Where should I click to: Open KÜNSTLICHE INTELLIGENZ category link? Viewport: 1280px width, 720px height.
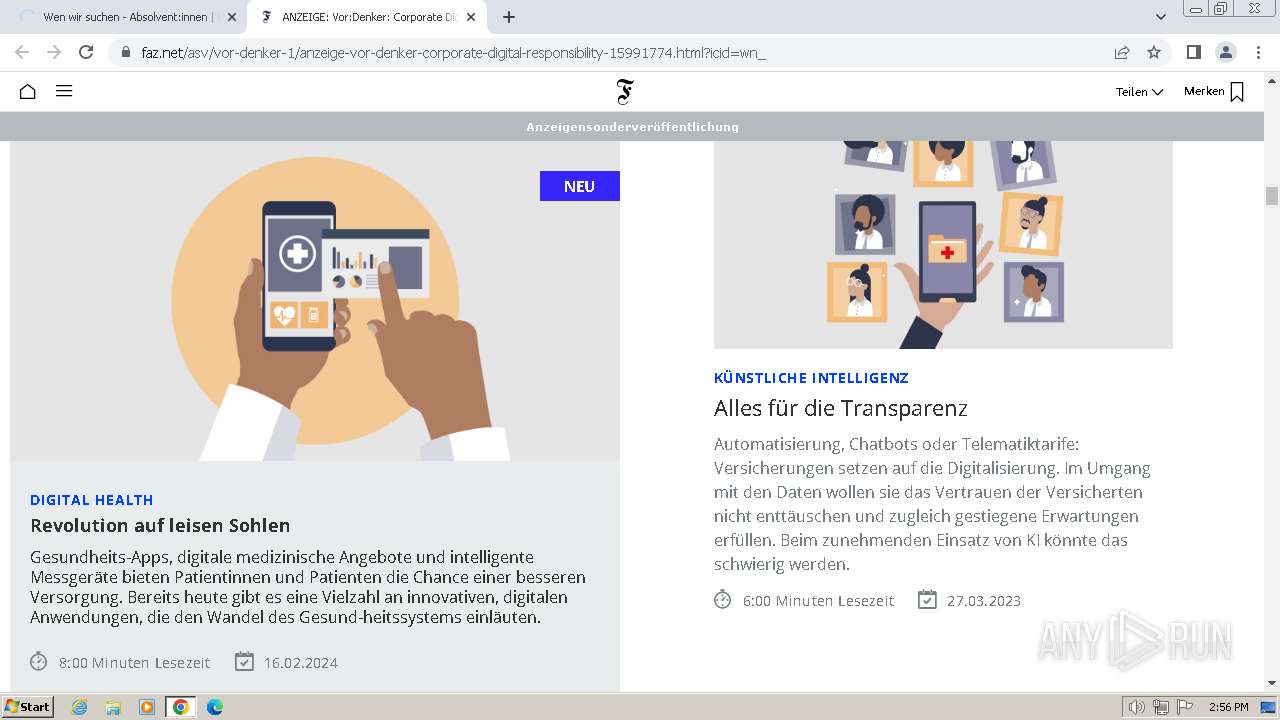coord(811,378)
